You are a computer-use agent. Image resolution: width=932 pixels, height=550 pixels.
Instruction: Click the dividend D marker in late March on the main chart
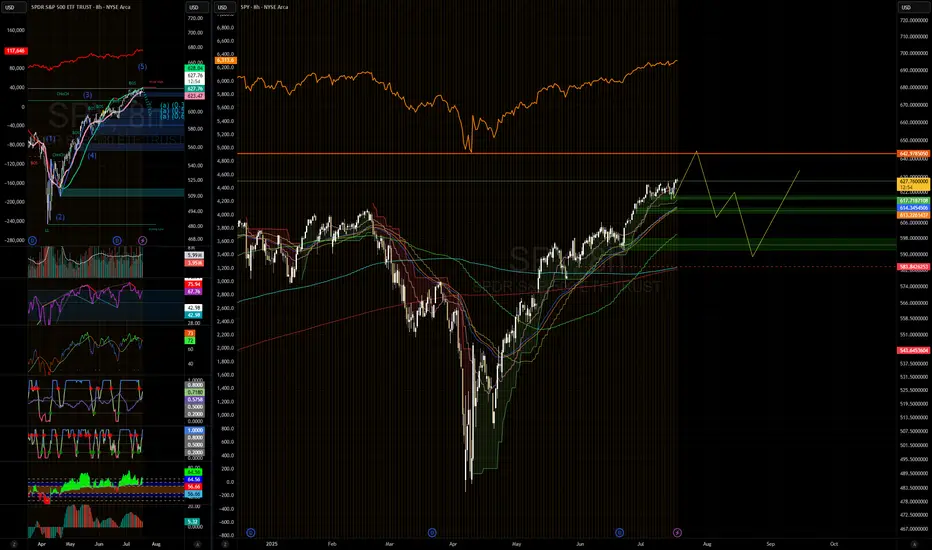point(432,532)
